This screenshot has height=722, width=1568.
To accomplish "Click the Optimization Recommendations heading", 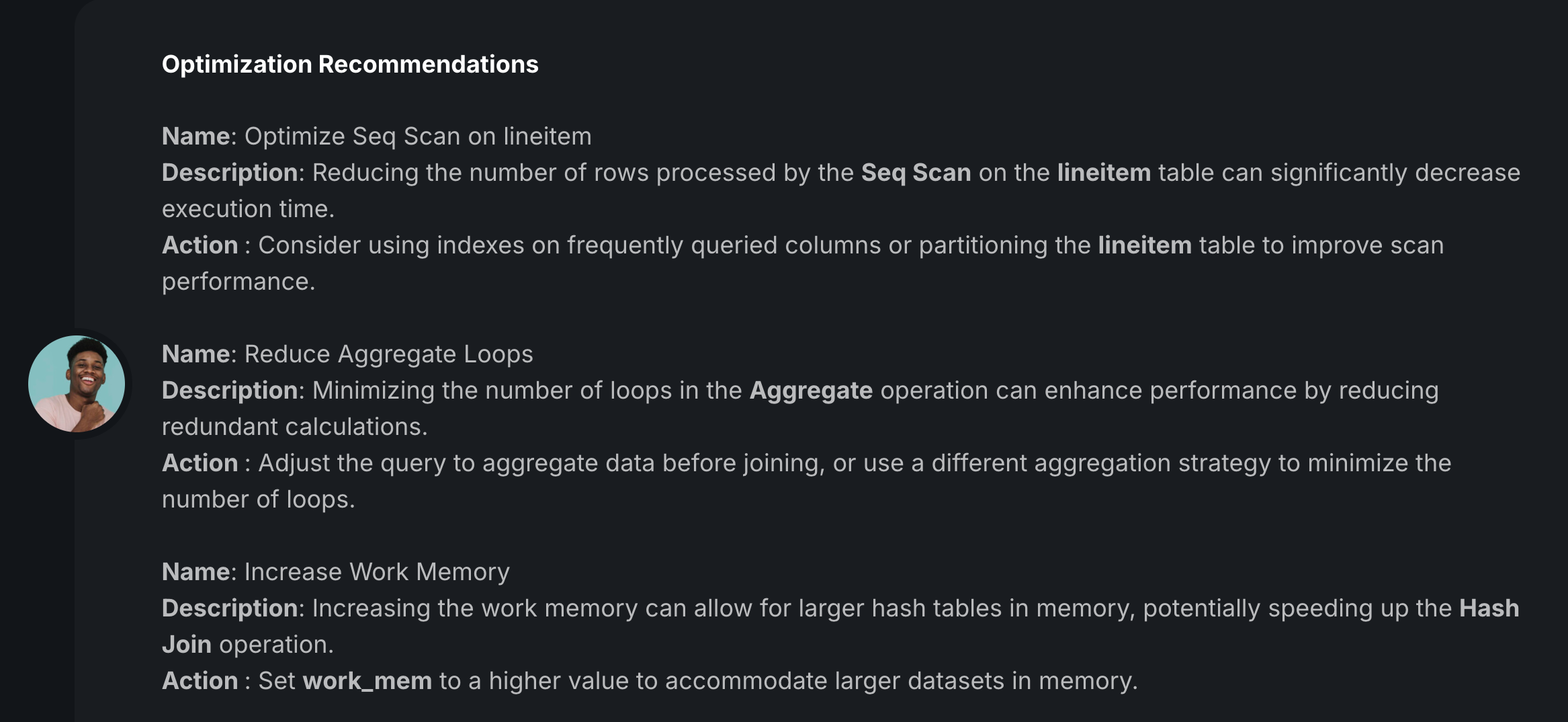I will pos(350,65).
